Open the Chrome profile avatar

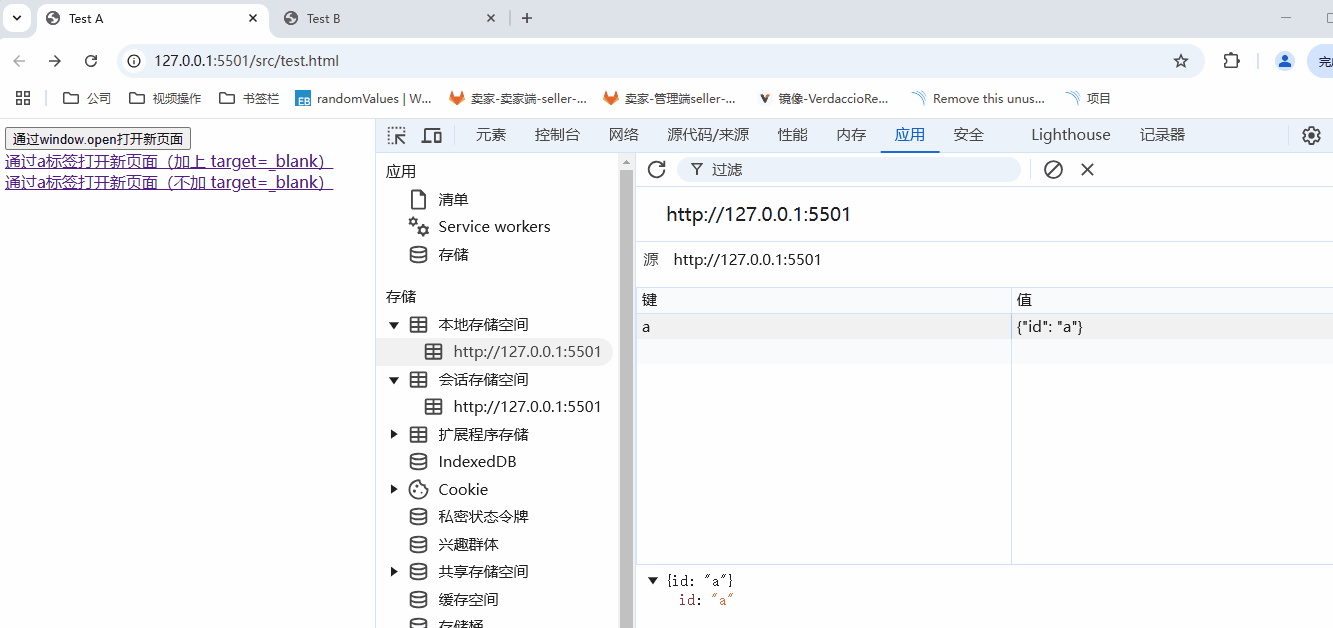click(1285, 61)
